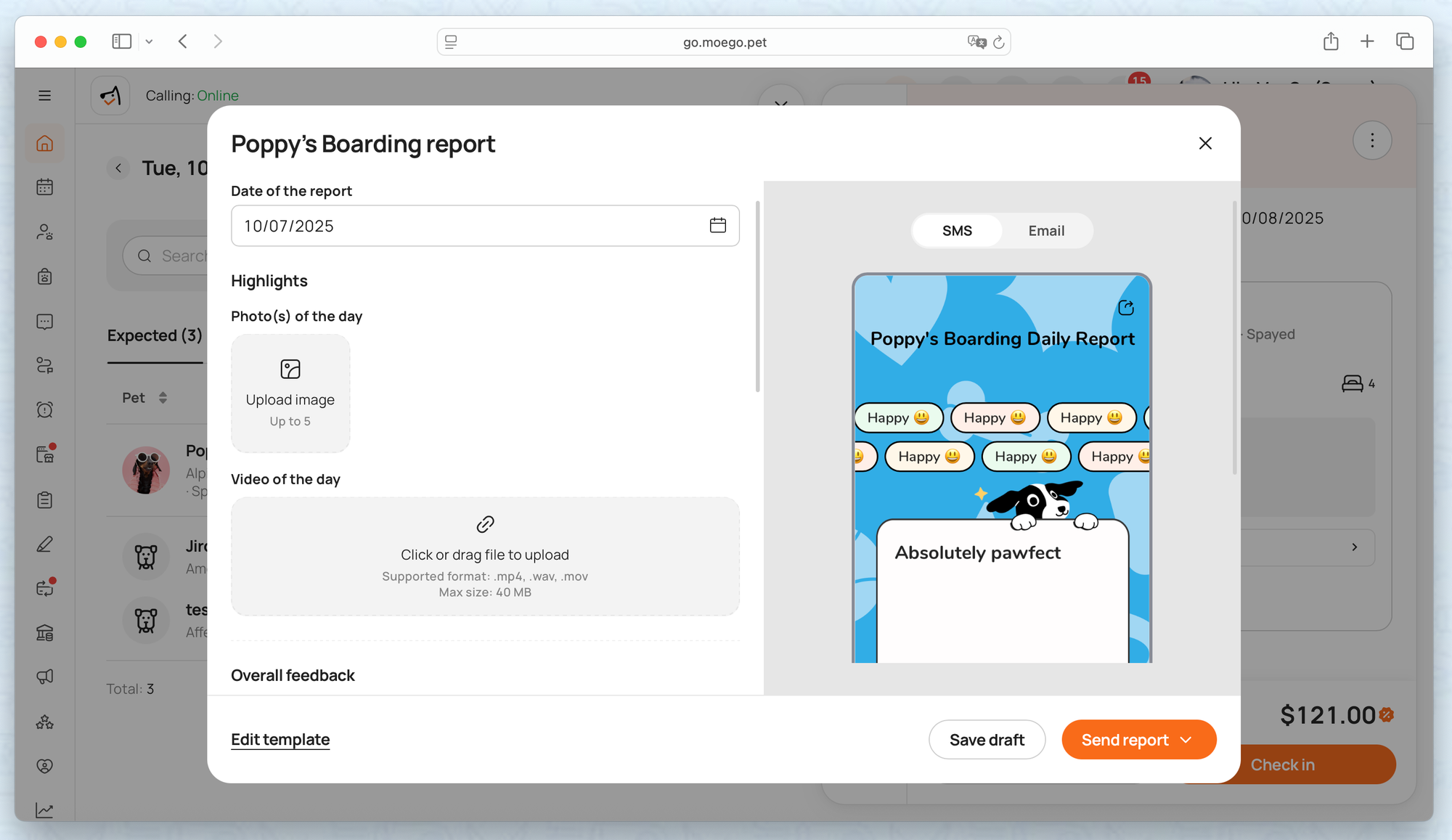Image resolution: width=1452 pixels, height=840 pixels.
Task: Switch preview to Email mode
Action: tap(1045, 231)
